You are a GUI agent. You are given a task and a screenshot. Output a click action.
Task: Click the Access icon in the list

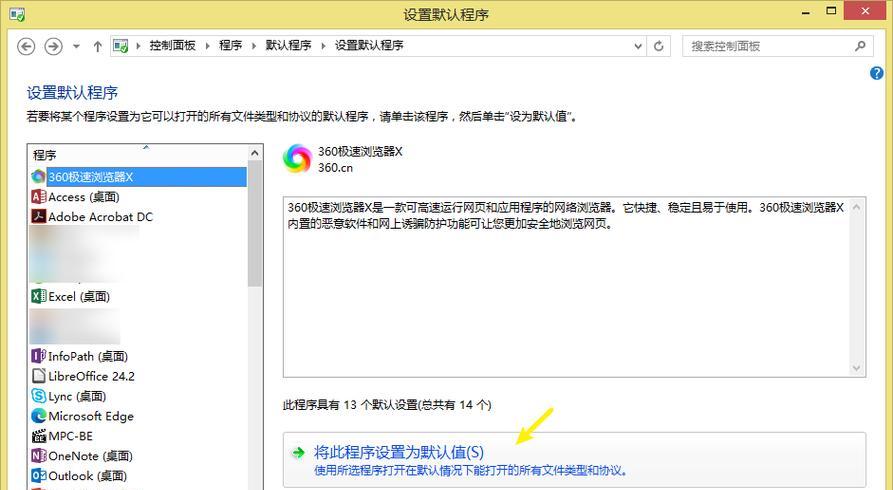38,197
